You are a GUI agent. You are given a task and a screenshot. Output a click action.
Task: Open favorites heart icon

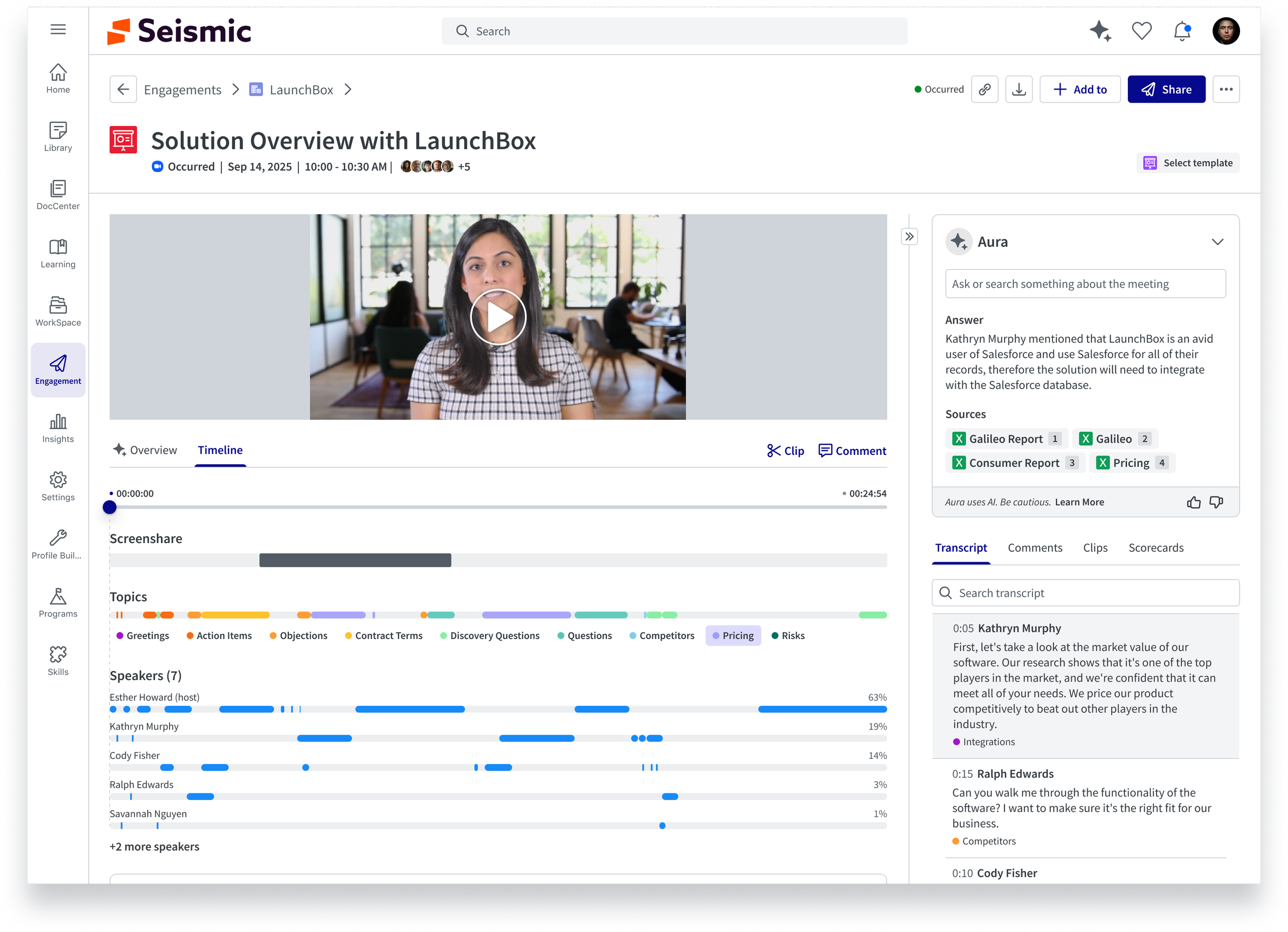coord(1142,31)
